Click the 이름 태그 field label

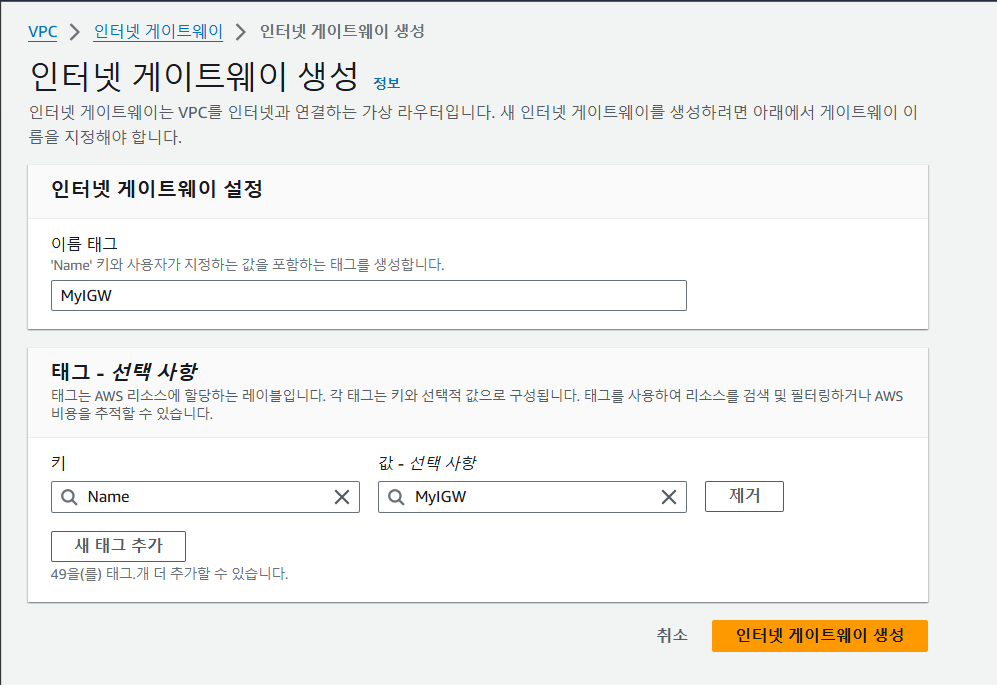(84, 244)
